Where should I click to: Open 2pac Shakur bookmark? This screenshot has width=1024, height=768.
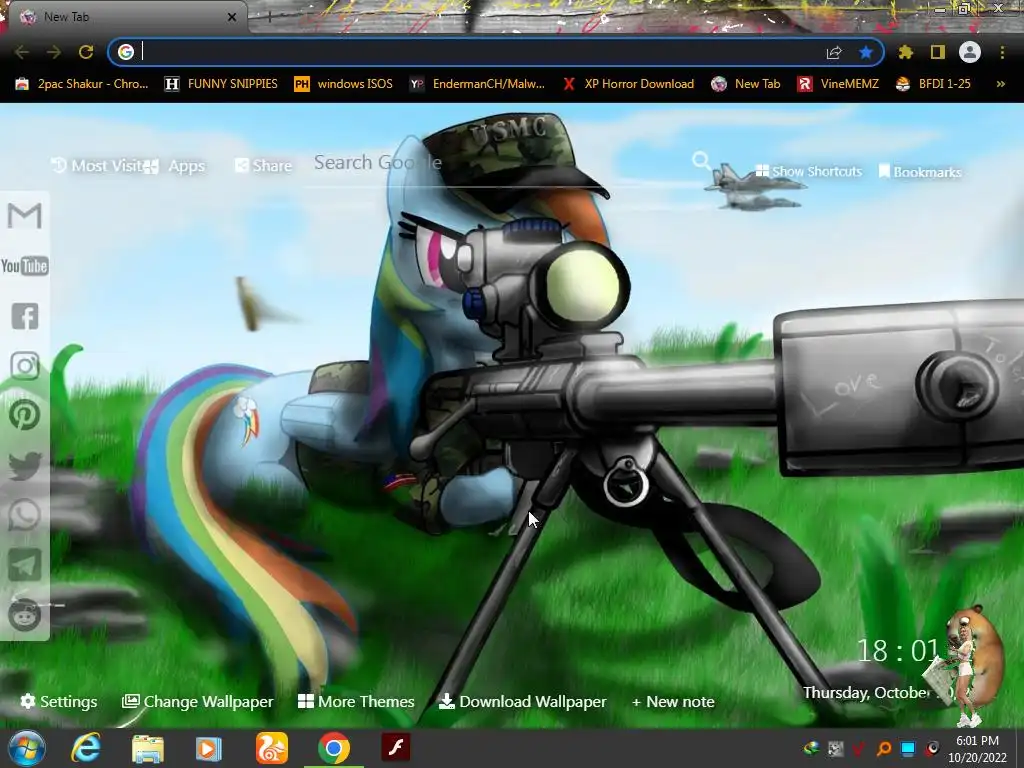click(82, 84)
